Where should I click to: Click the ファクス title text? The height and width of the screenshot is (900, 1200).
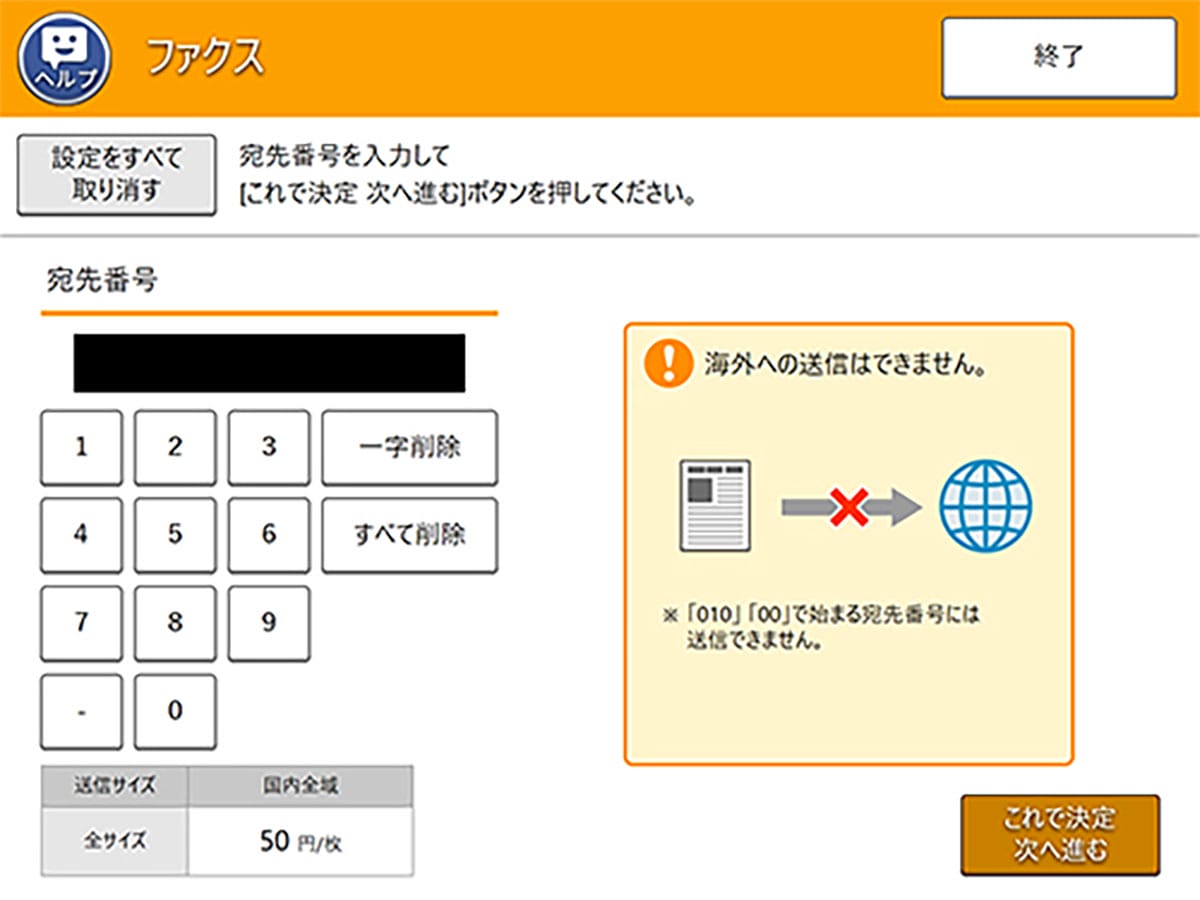click(206, 58)
